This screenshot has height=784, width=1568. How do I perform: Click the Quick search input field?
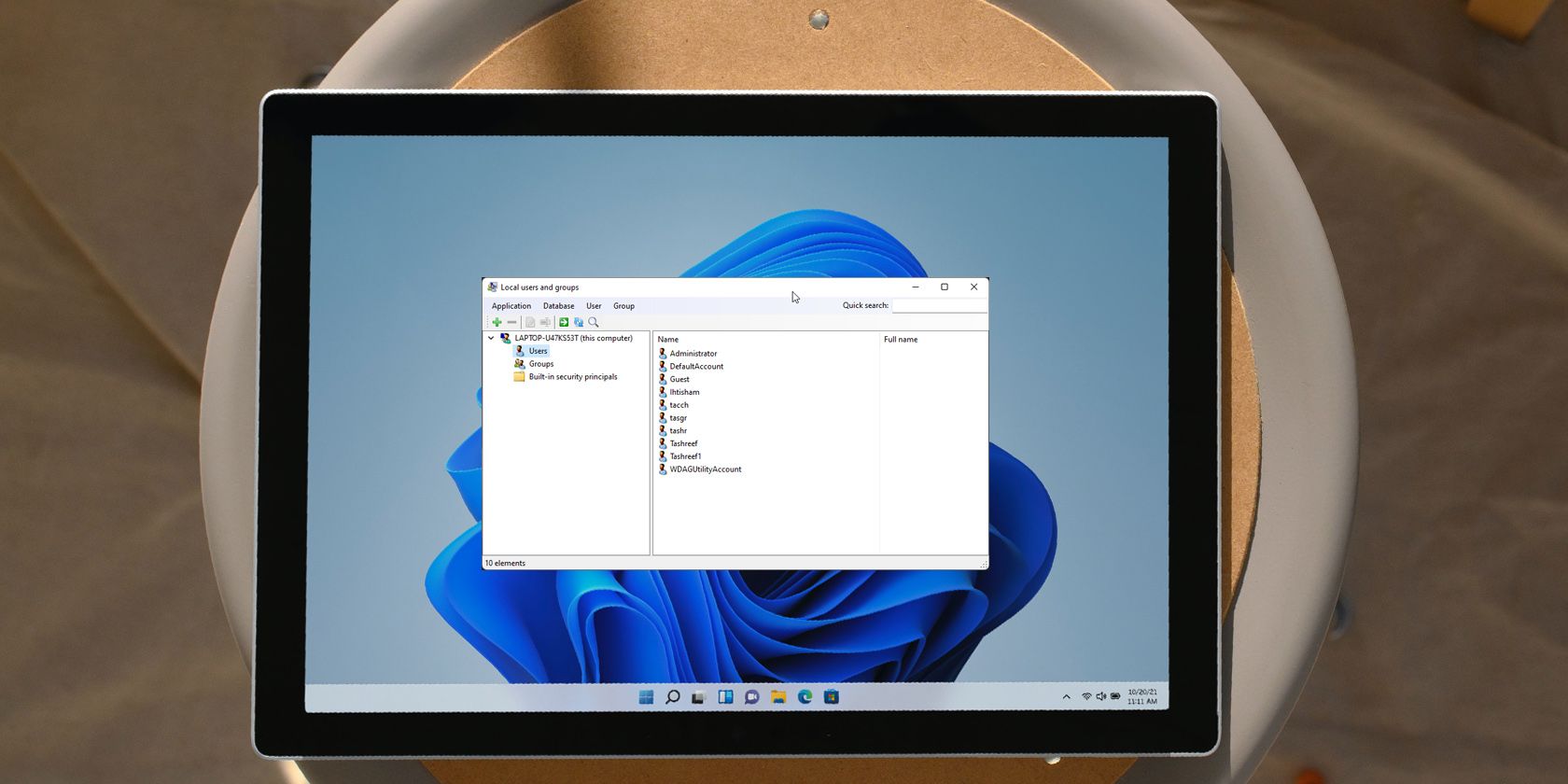point(939,305)
